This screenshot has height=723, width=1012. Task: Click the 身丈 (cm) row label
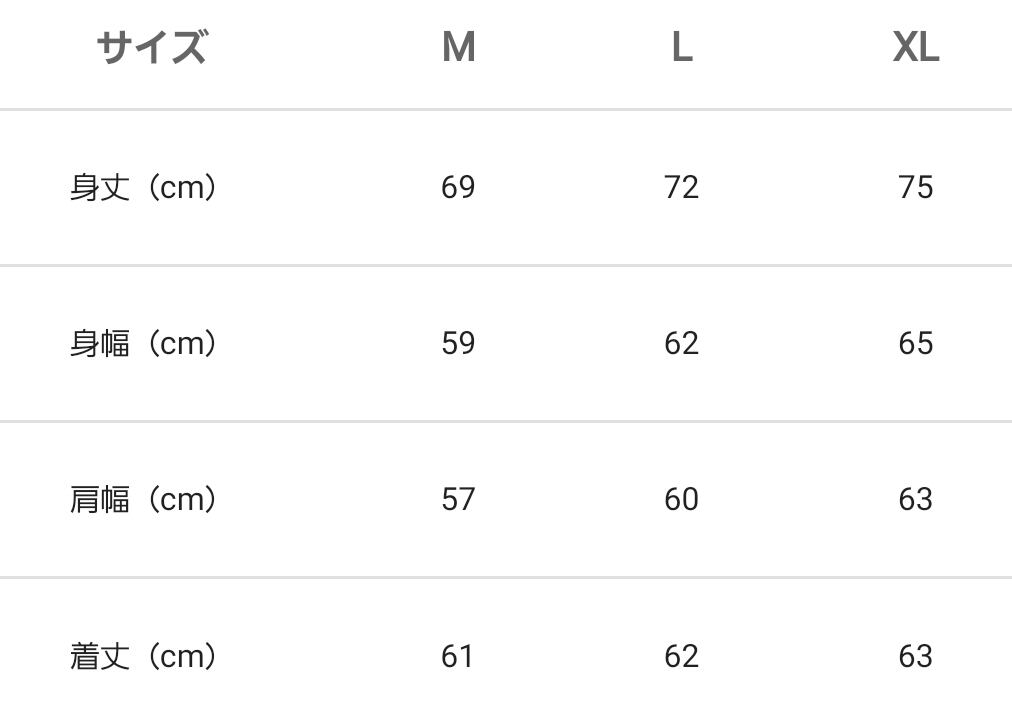[x=144, y=187]
